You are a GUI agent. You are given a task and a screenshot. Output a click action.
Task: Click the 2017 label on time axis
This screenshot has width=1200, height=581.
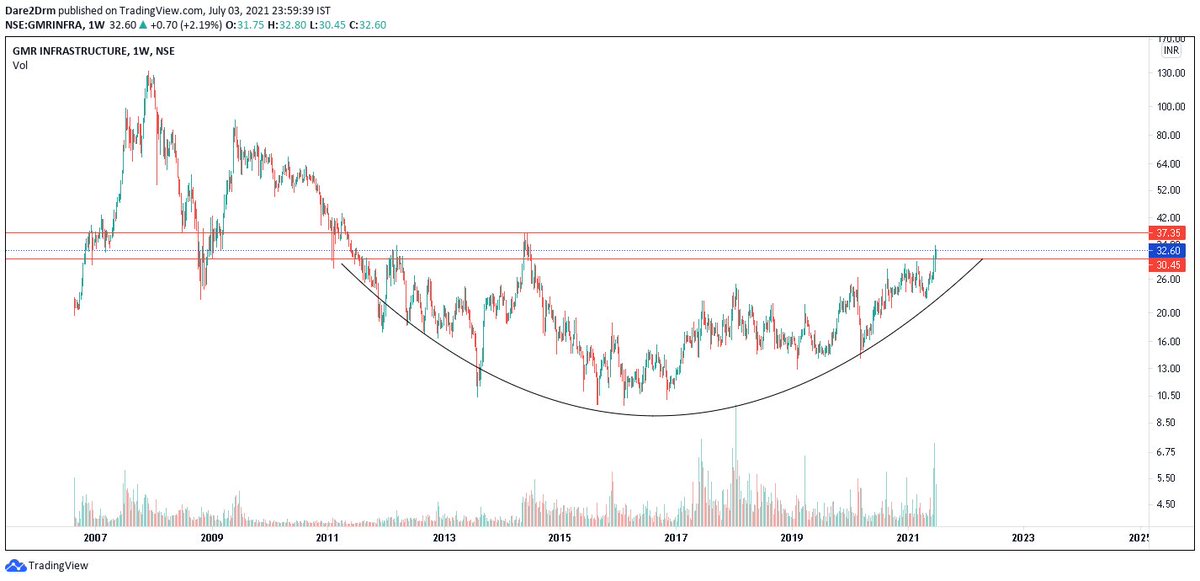[675, 538]
